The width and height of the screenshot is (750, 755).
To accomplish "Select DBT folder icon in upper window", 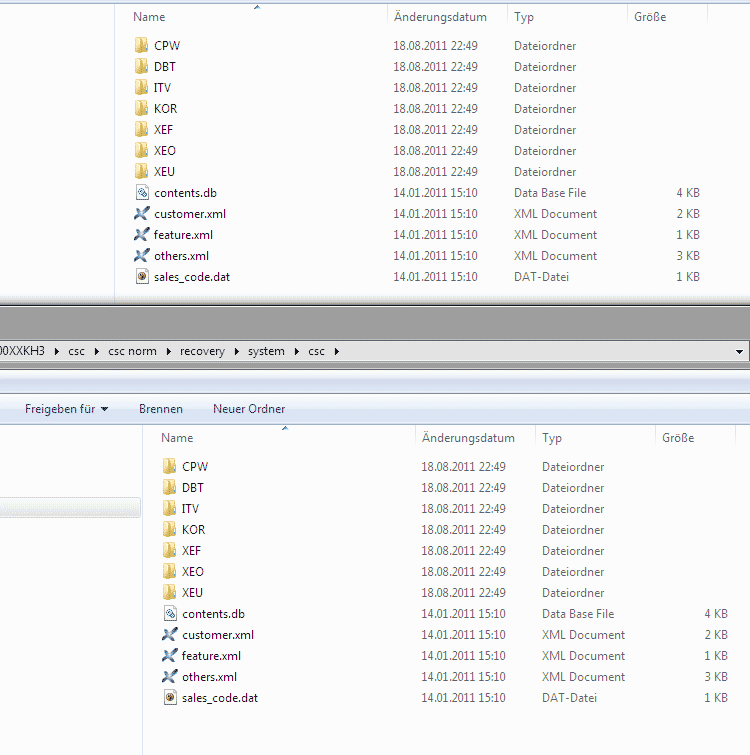I will pos(141,66).
